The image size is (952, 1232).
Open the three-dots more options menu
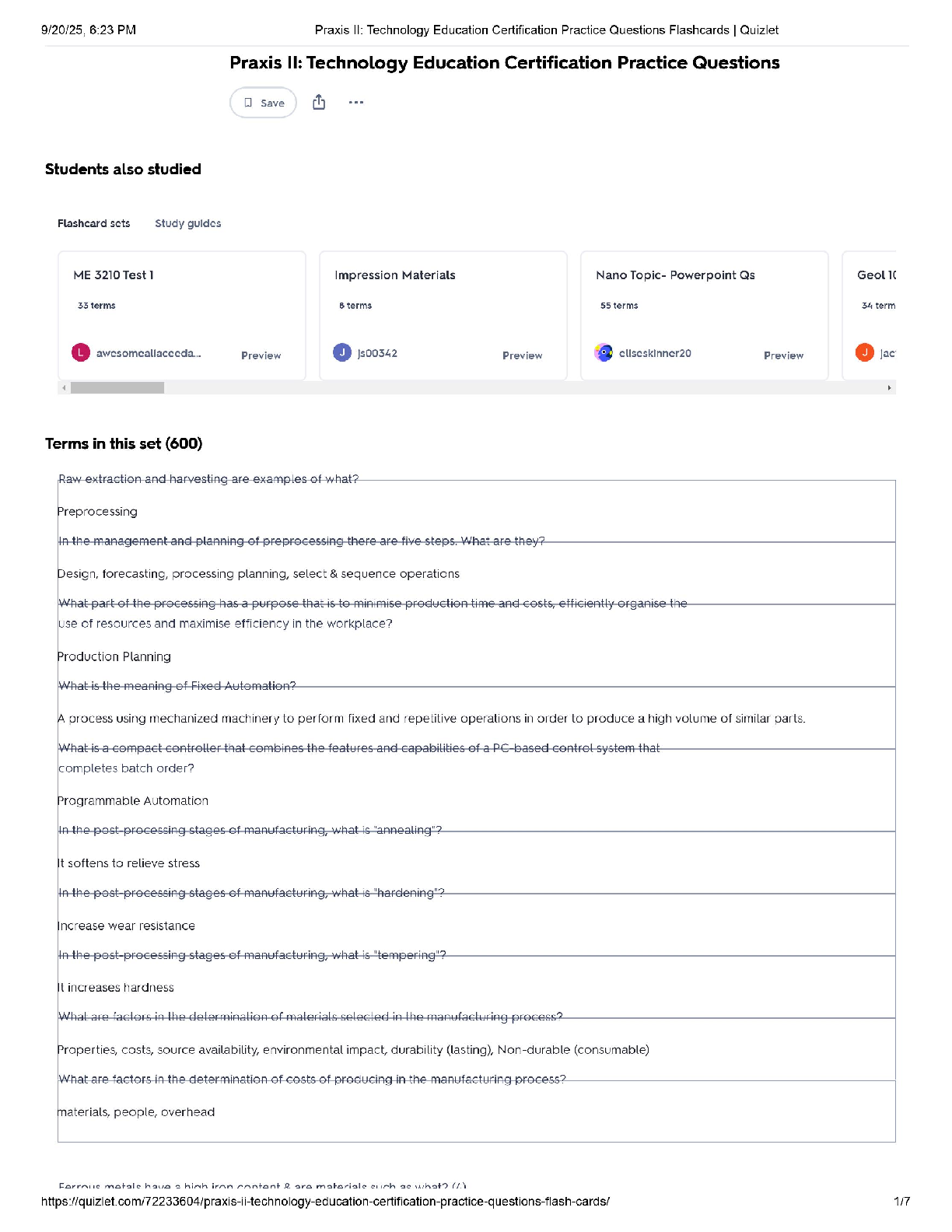(356, 103)
